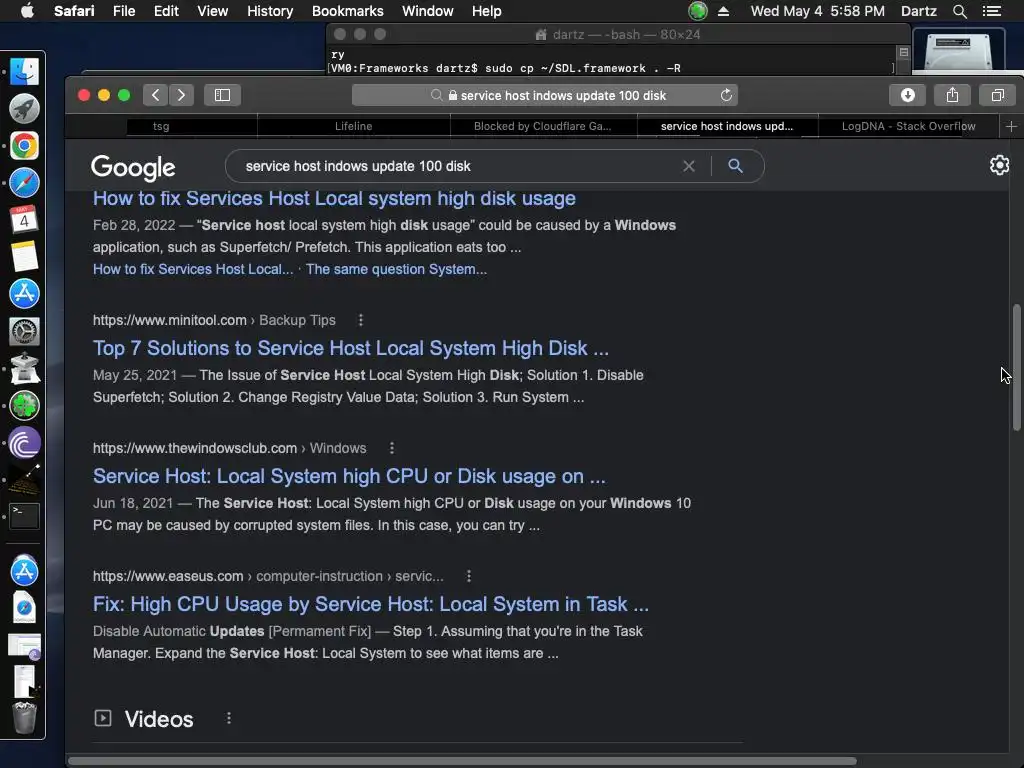Add a new tab with the plus button
Image resolution: width=1024 pixels, height=768 pixels.
[1011, 126]
